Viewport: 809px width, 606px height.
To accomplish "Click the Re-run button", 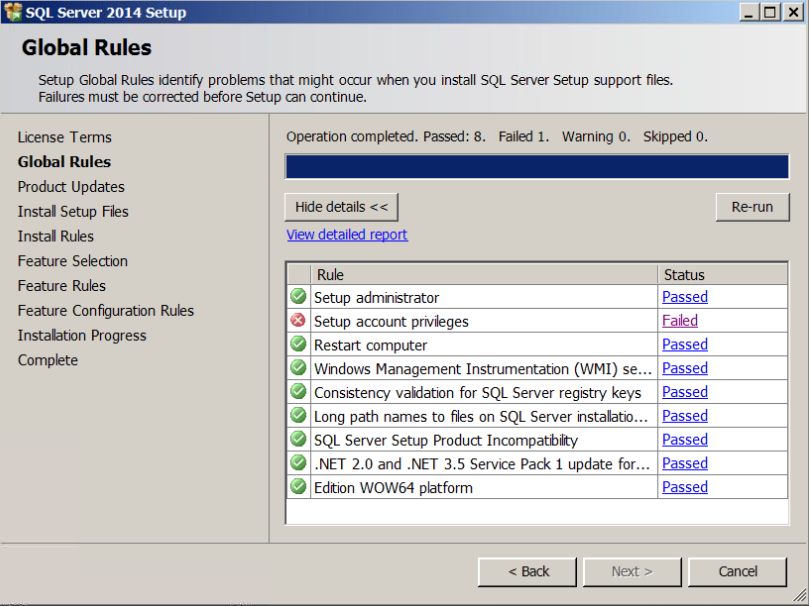I will [x=752, y=207].
